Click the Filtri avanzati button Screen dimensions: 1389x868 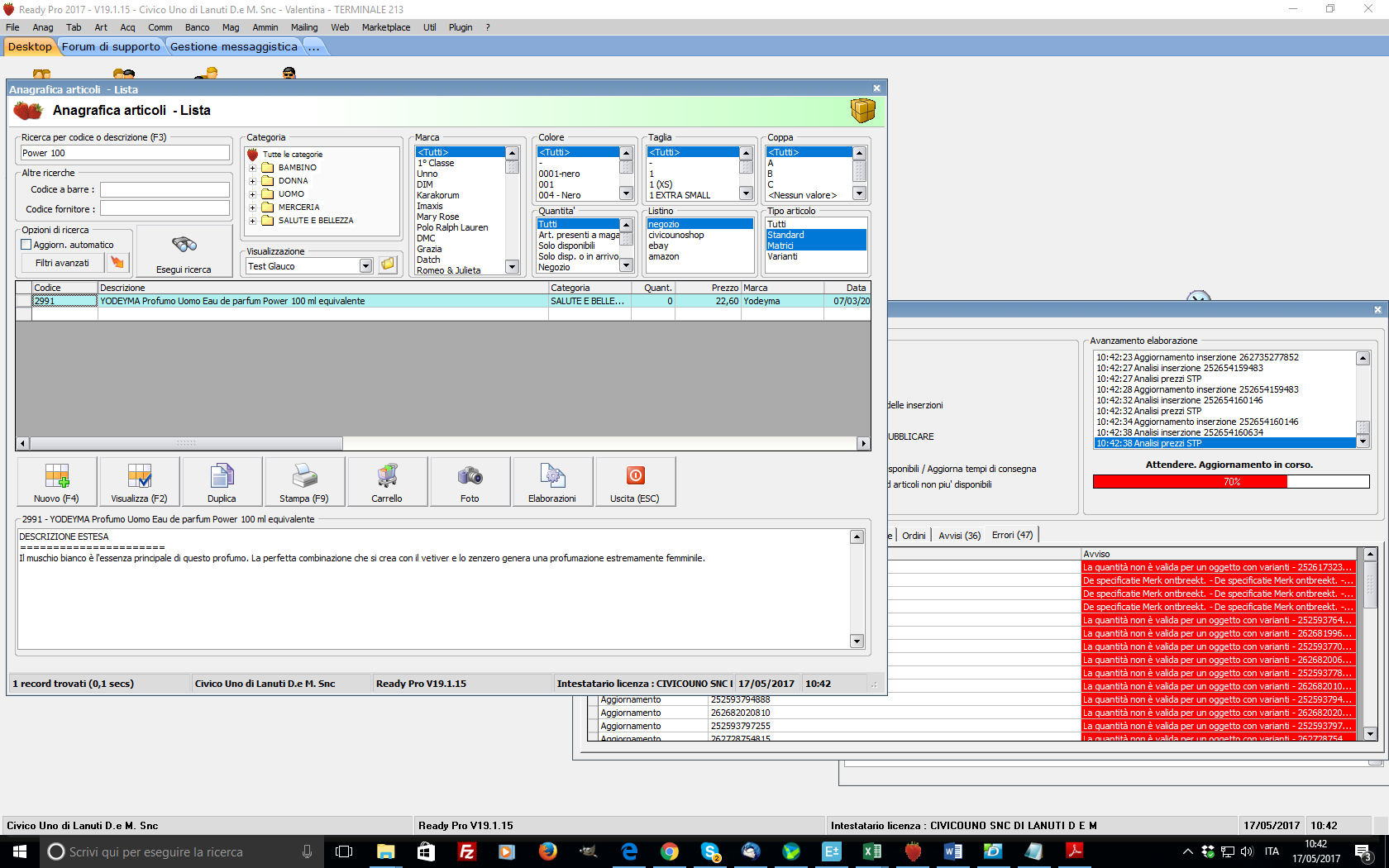(62, 263)
